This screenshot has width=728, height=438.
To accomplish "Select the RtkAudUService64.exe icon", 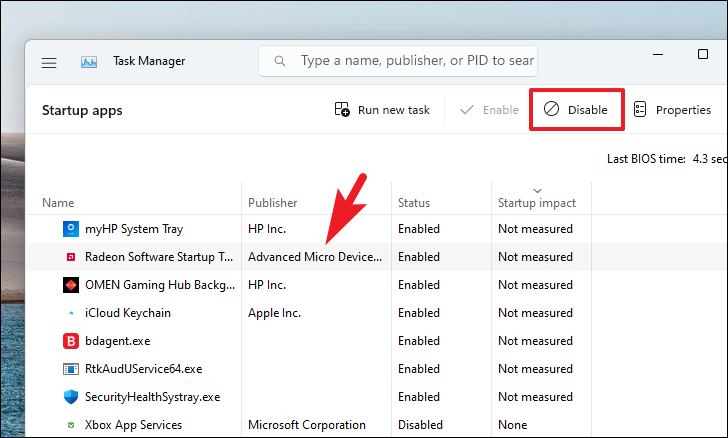I will coord(71,369).
